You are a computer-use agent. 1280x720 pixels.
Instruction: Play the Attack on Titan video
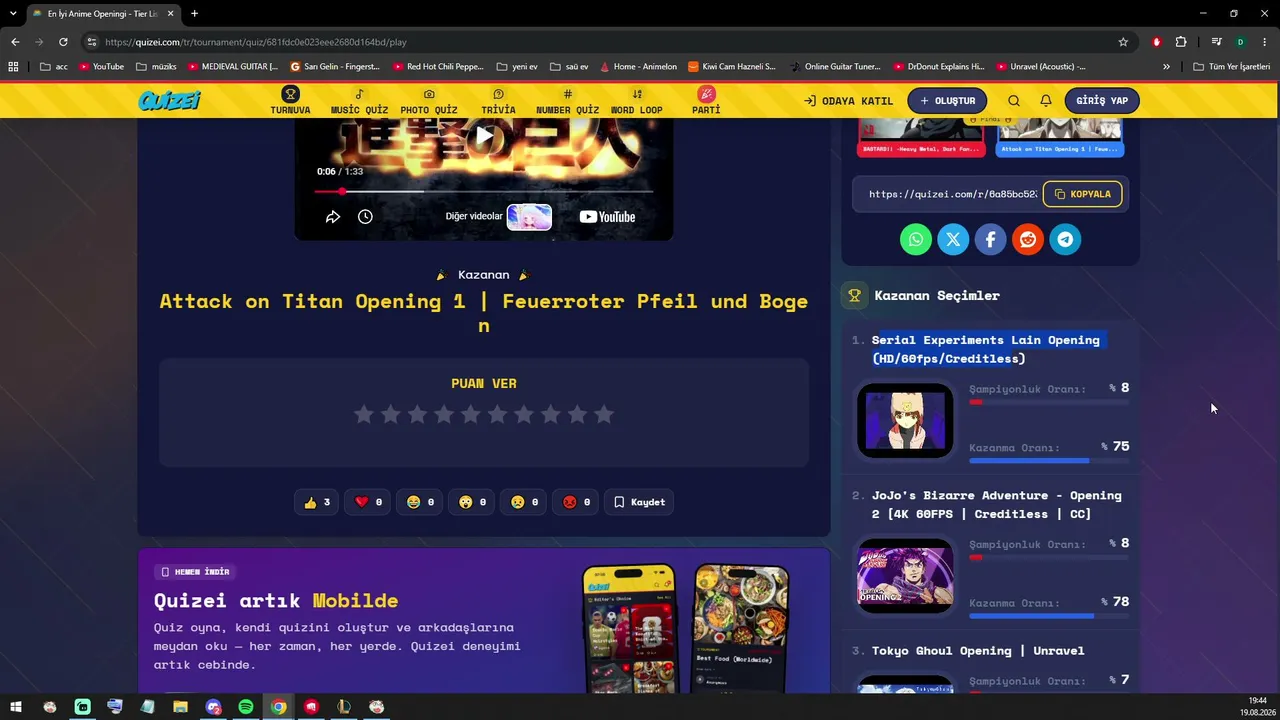(x=484, y=136)
